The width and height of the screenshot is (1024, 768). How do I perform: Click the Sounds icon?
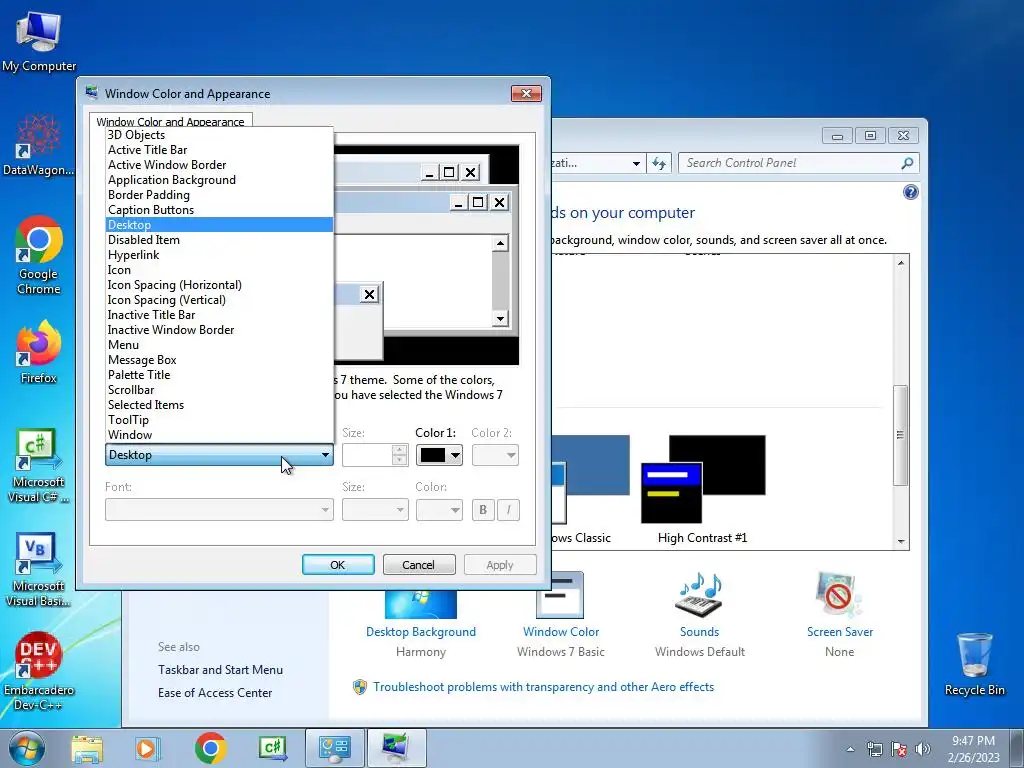(699, 596)
